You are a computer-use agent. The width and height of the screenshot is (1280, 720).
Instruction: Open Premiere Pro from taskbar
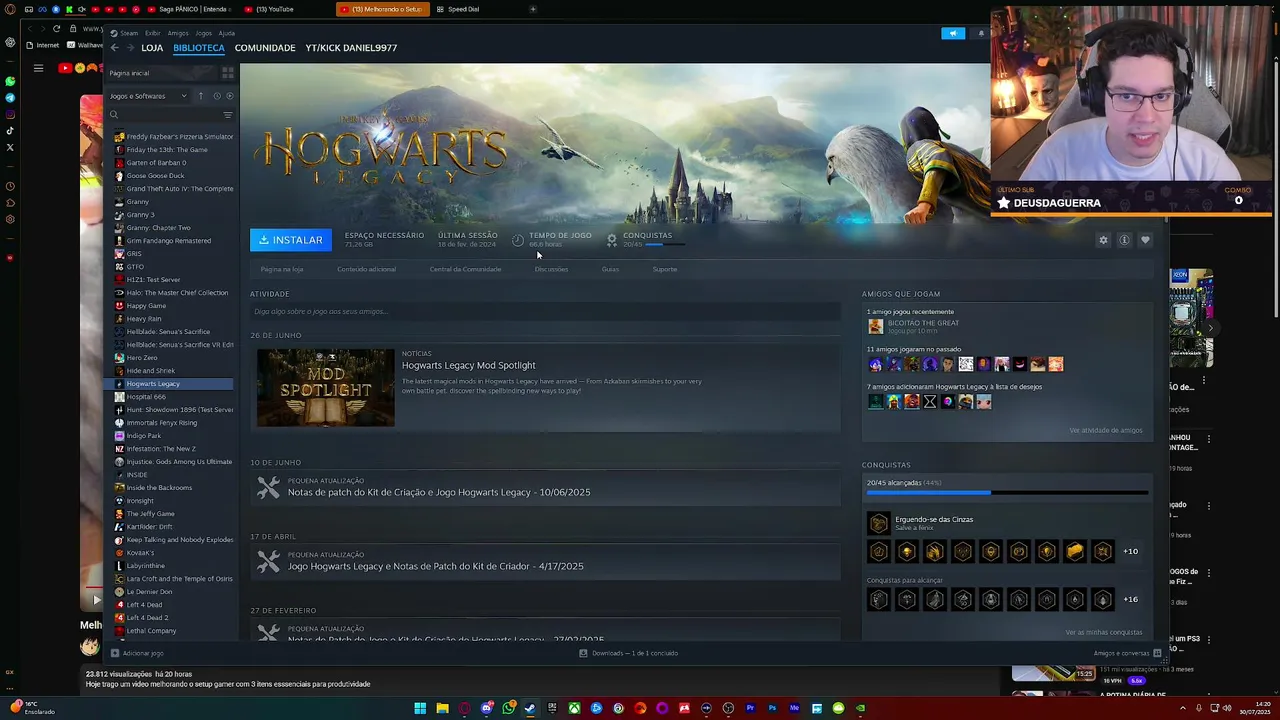click(x=750, y=708)
